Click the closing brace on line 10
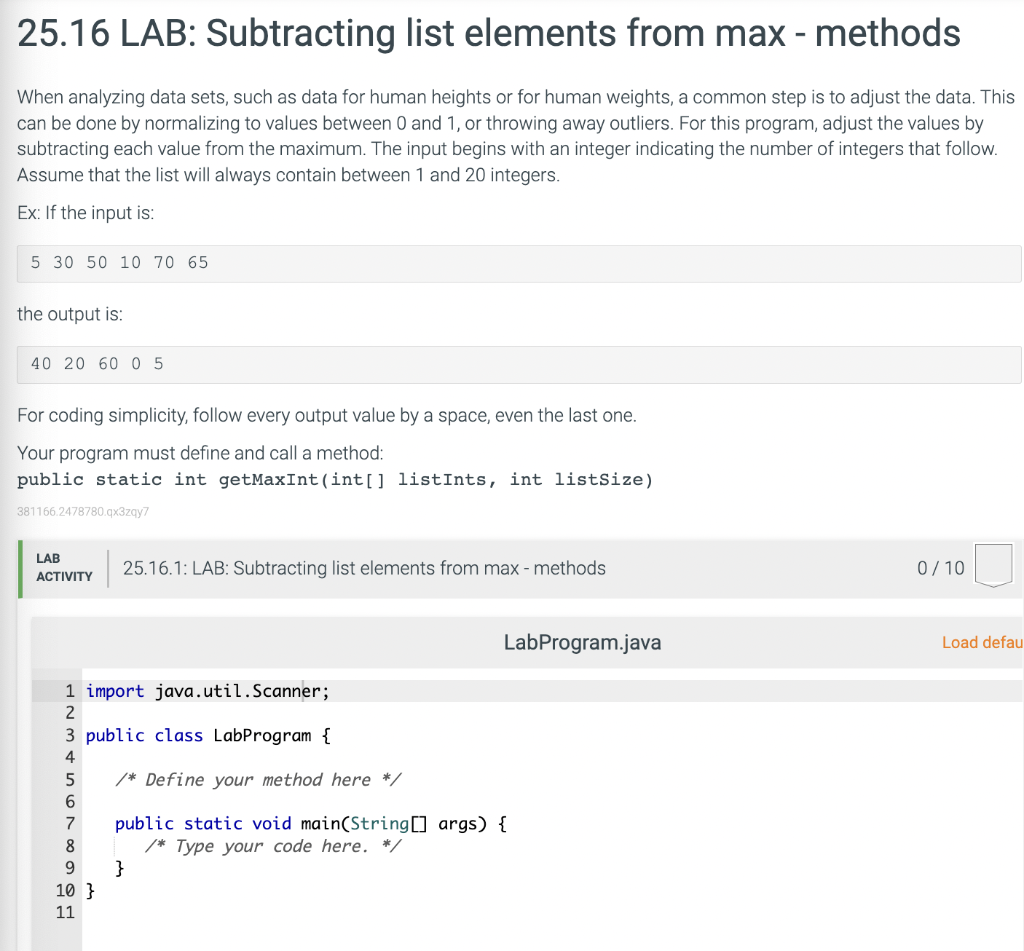The image size is (1024, 951). pos(90,890)
